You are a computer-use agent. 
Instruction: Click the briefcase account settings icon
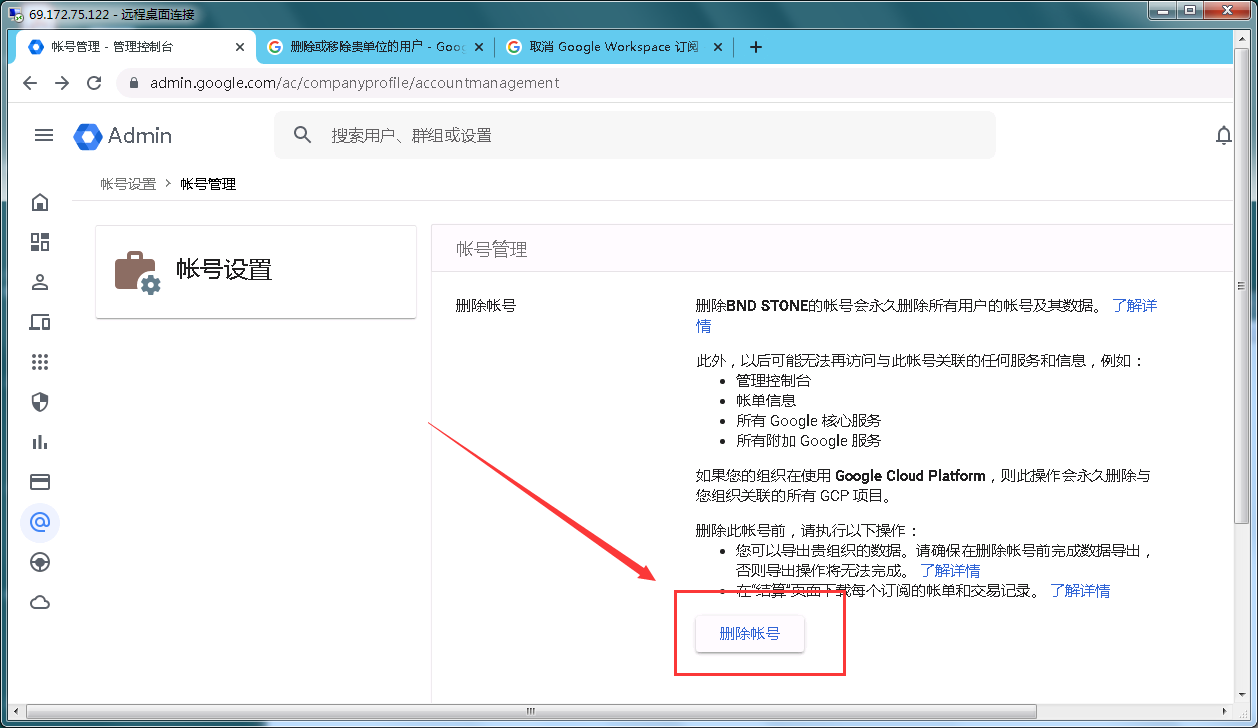click(137, 272)
